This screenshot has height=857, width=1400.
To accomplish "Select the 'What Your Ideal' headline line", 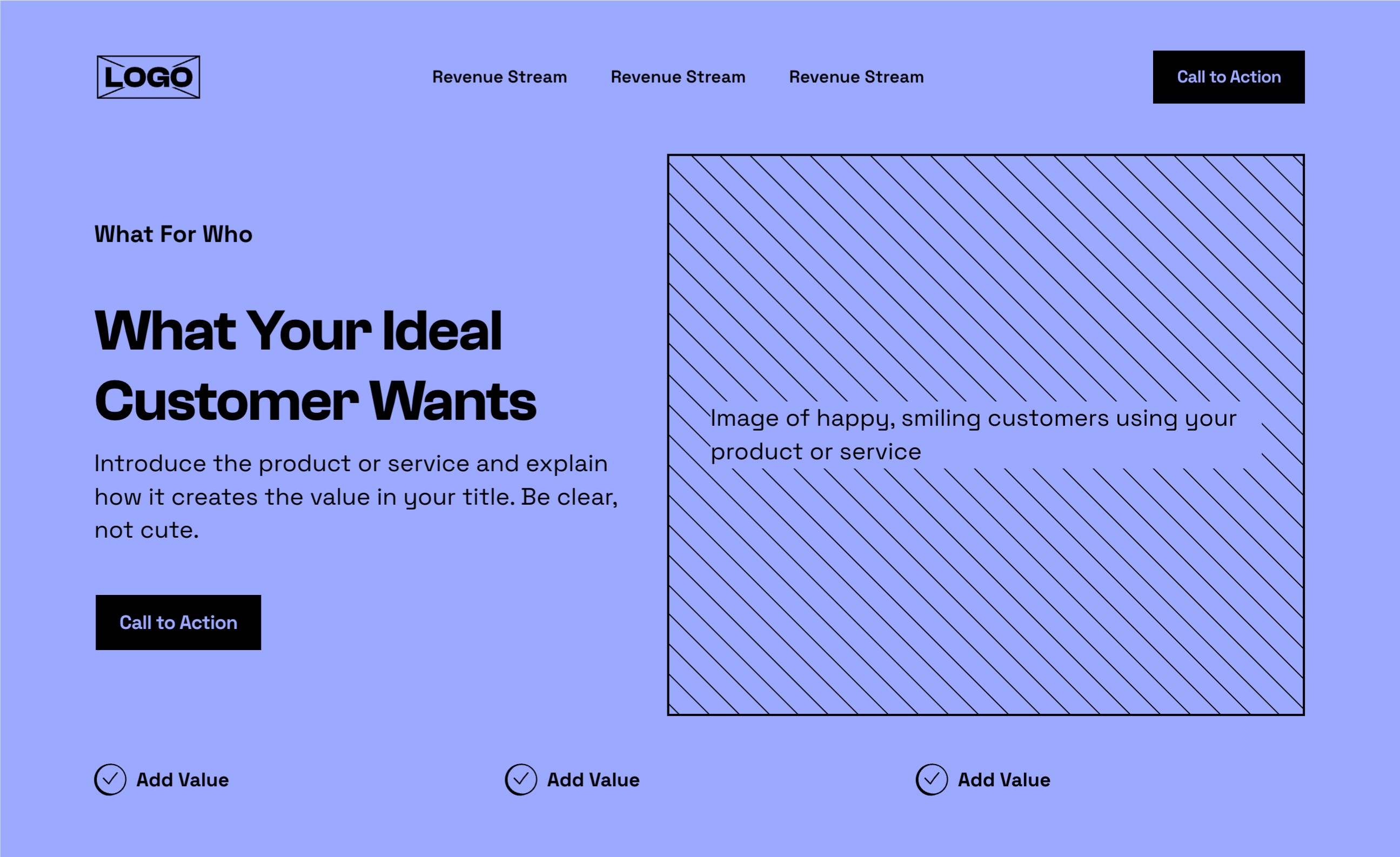I will (298, 331).
